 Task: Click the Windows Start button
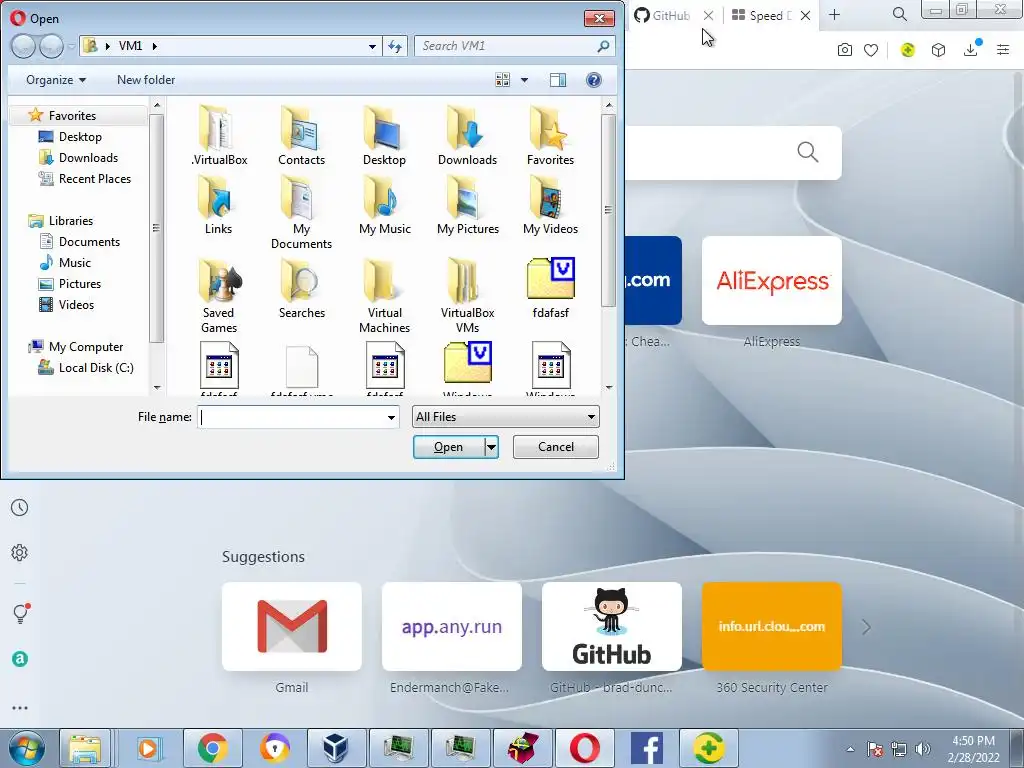coord(27,748)
